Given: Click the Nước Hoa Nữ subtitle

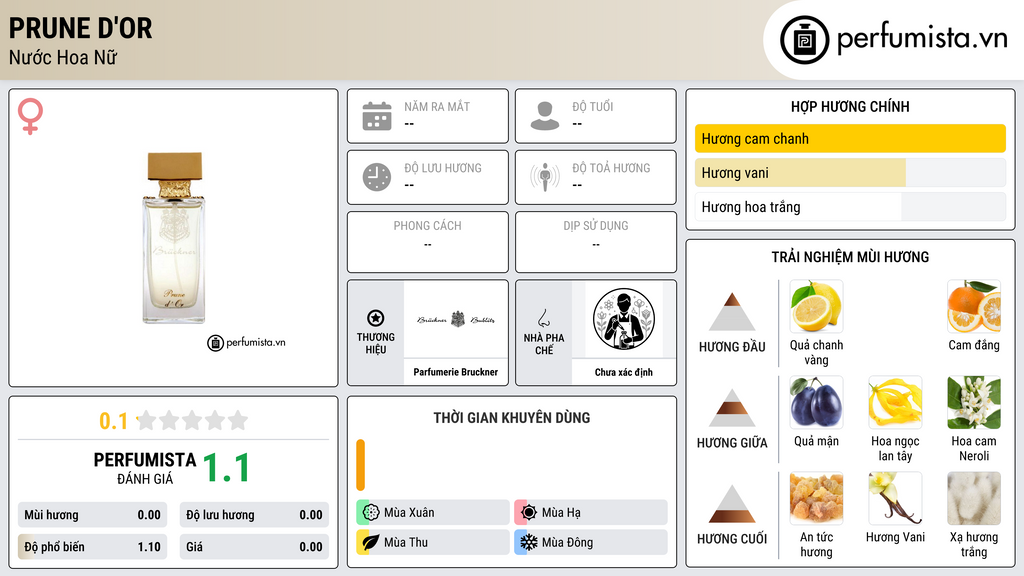Looking at the screenshot, I should pyautogui.click(x=63, y=57).
